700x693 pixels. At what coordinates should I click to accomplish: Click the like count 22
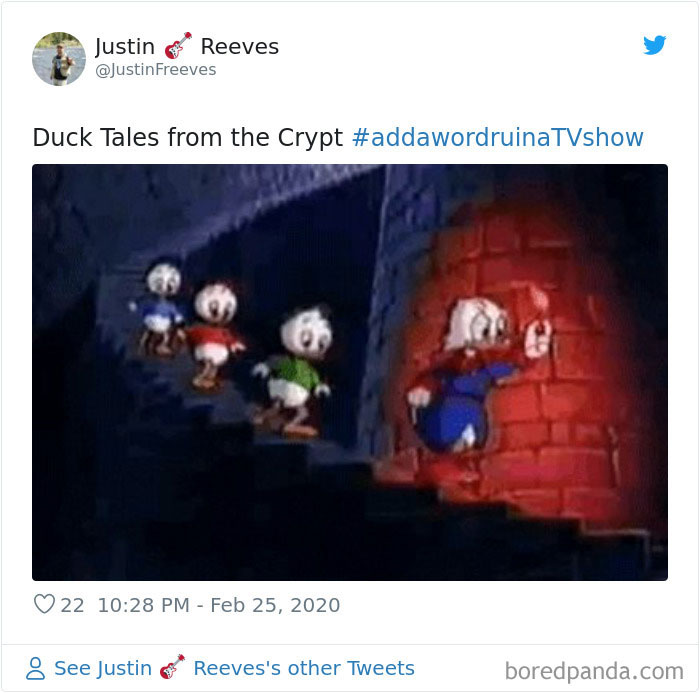pyautogui.click(x=72, y=605)
